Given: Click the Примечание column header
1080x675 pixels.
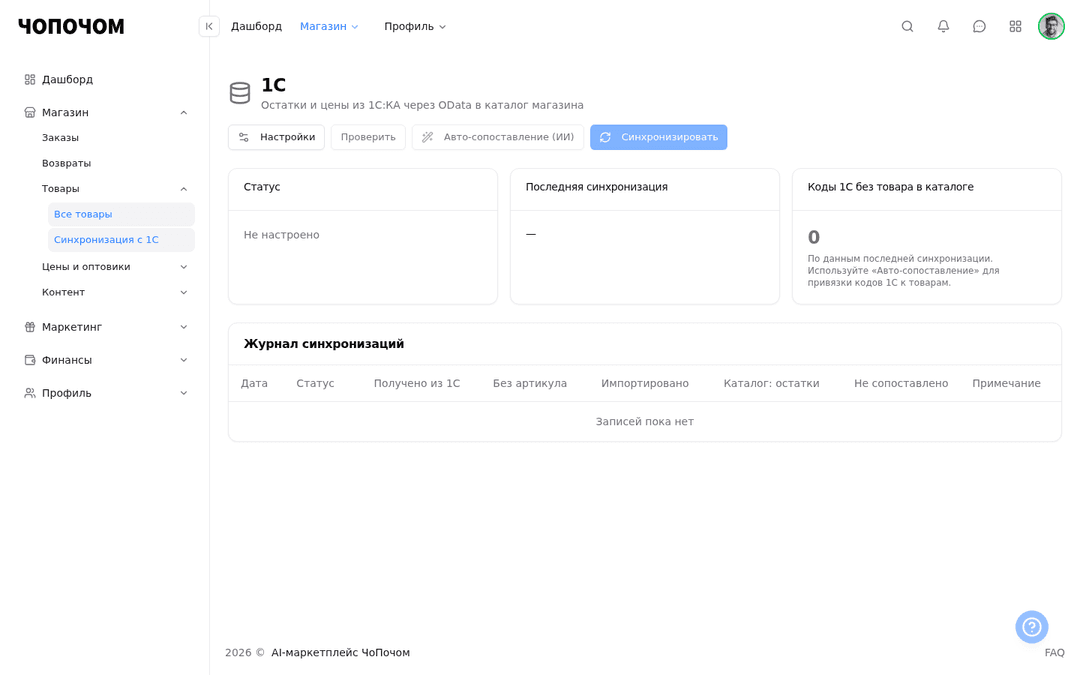Looking at the screenshot, I should [x=1006, y=384].
